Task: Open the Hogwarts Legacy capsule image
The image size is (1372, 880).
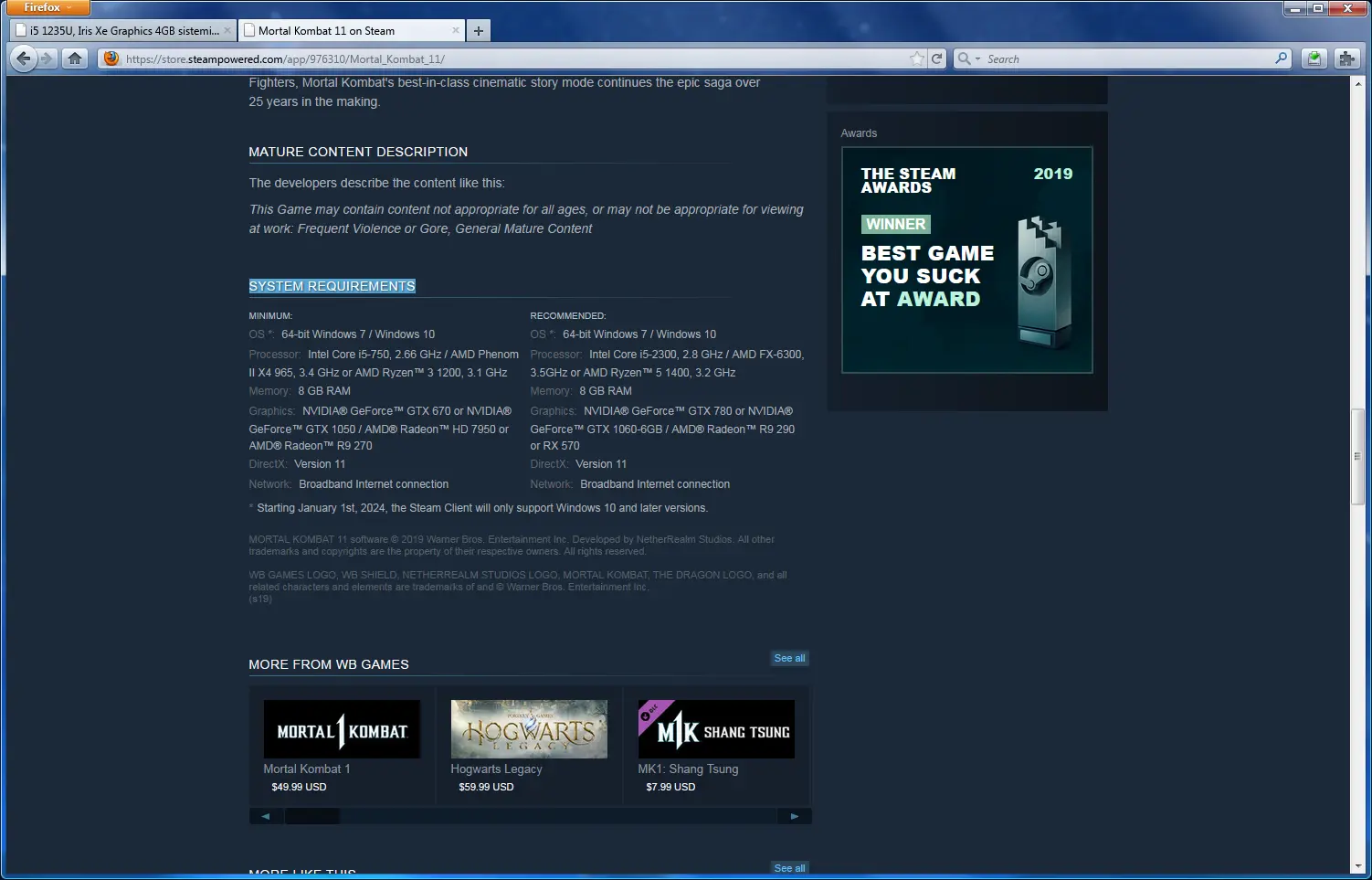Action: click(529, 729)
